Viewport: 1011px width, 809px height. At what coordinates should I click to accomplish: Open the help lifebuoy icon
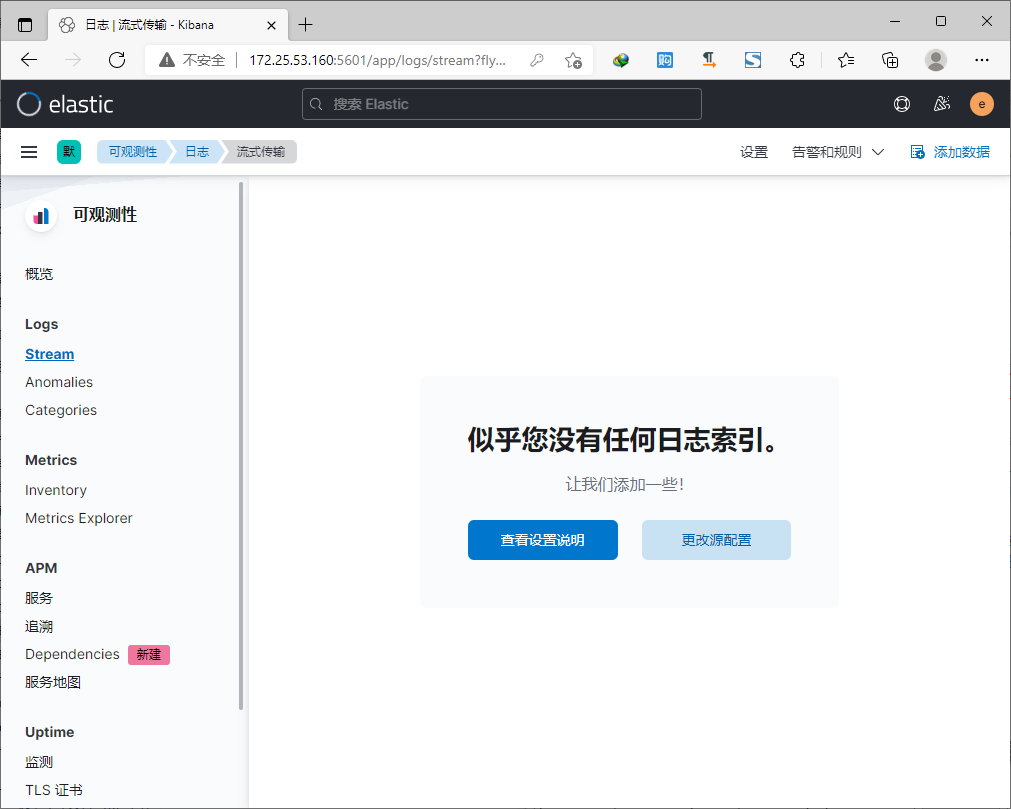click(901, 104)
